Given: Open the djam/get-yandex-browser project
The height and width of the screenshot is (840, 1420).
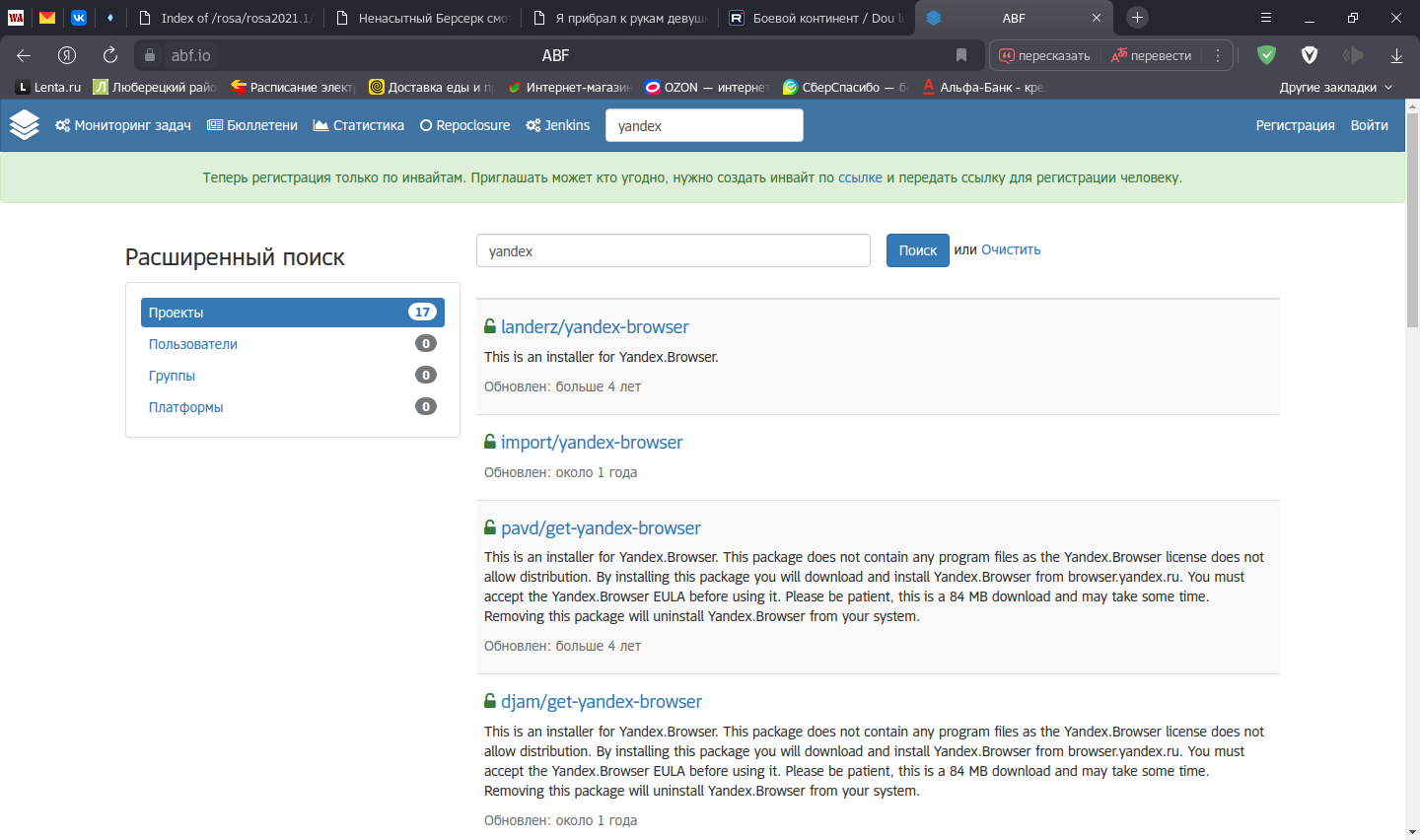Looking at the screenshot, I should tap(602, 701).
